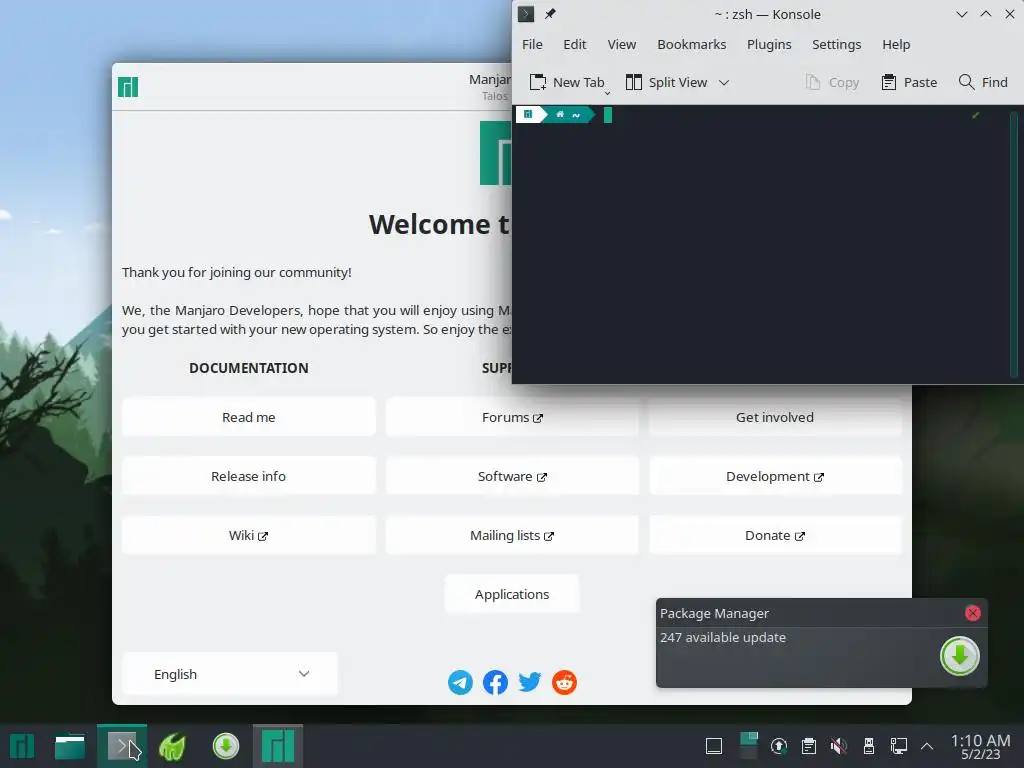Viewport: 1024px width, 768px height.
Task: Open the Manjaro application launcher in taskbar
Action: coord(22,746)
